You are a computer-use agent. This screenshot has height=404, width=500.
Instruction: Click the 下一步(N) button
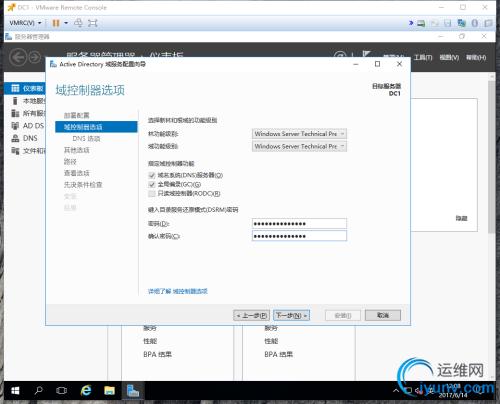pos(291,315)
